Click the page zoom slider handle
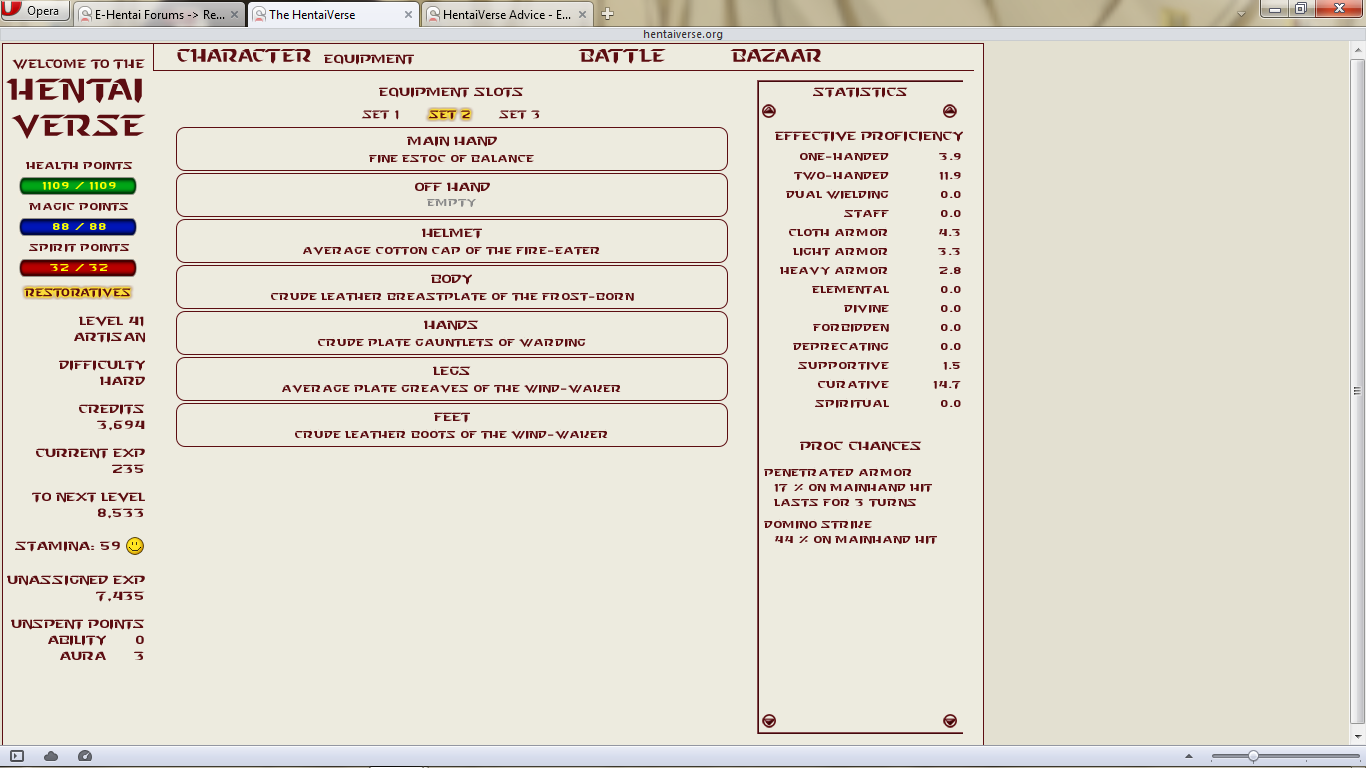Image resolution: width=1366 pixels, height=768 pixels. (x=1253, y=756)
